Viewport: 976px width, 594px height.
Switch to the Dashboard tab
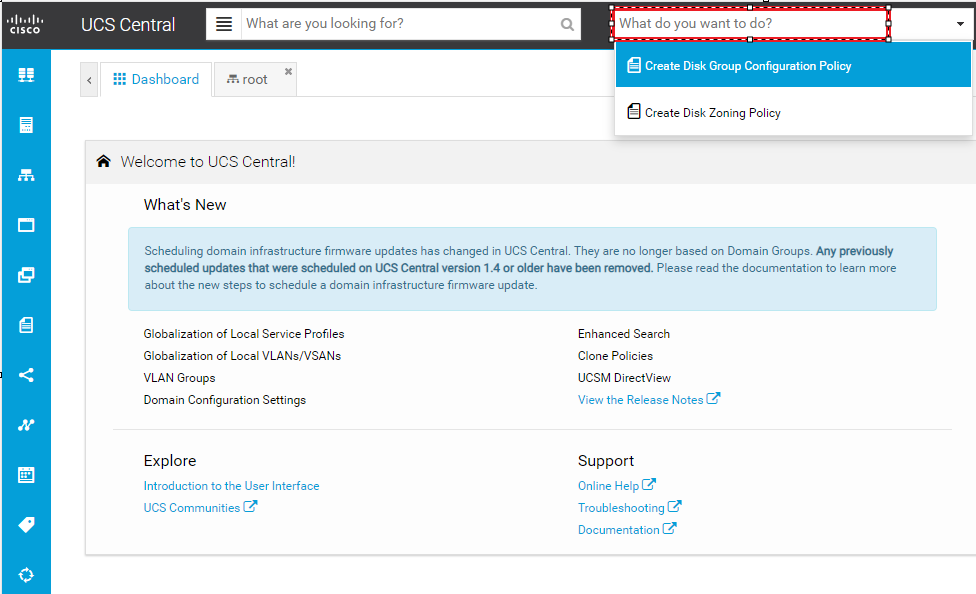[x=155, y=79]
